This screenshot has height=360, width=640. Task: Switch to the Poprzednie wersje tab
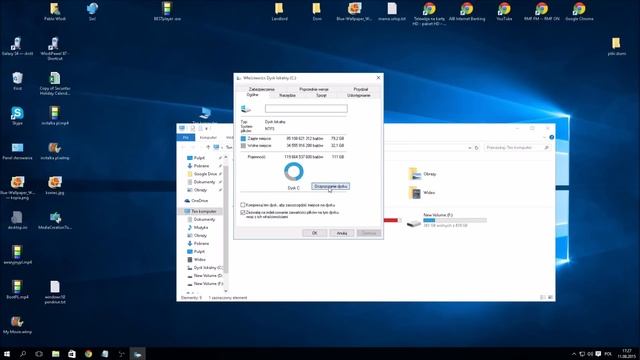pos(314,89)
